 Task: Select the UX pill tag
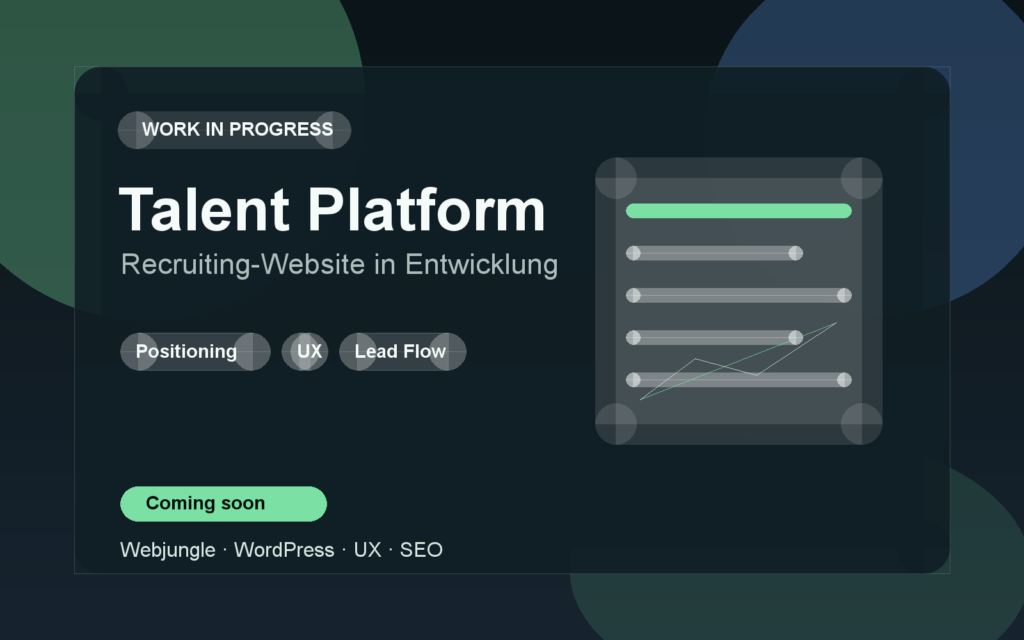click(x=305, y=351)
